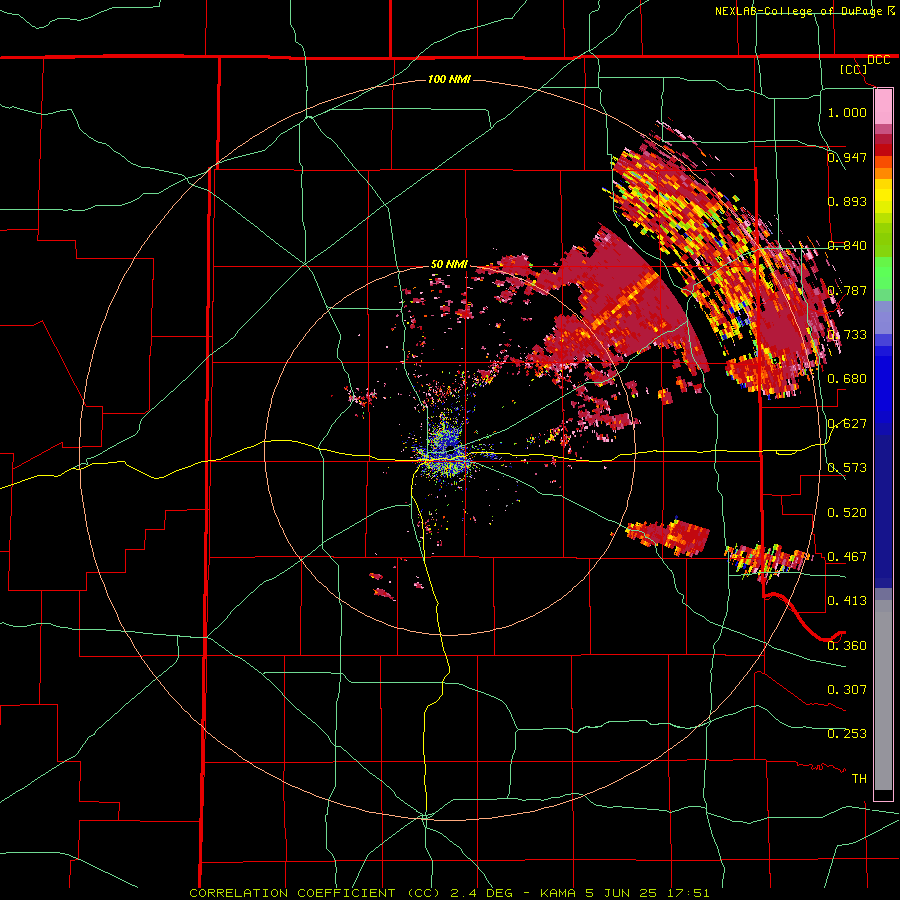Click the 0.733 legend value
Viewport: 900px width, 900px height.
click(x=847, y=334)
